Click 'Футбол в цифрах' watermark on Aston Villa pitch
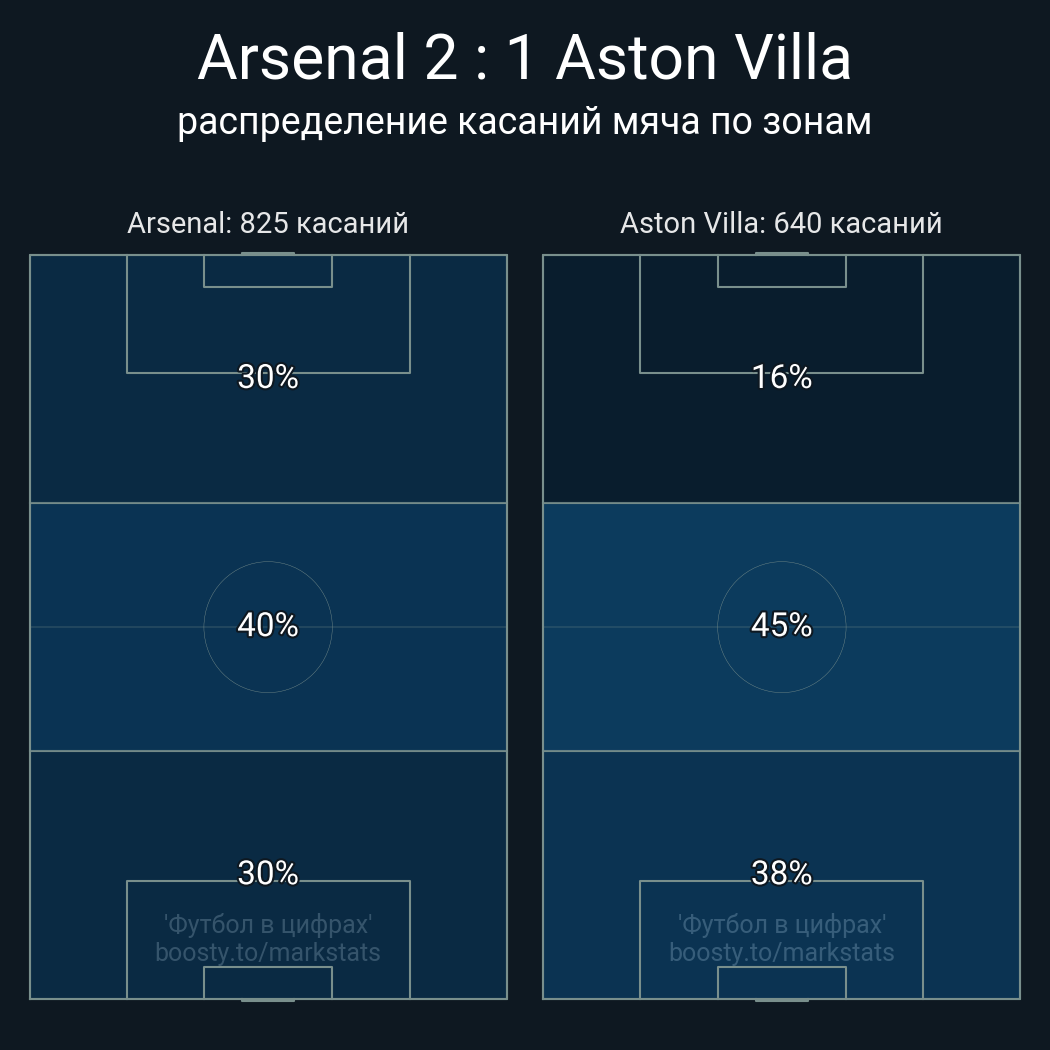Screen dimensions: 1050x1050 coord(781,924)
